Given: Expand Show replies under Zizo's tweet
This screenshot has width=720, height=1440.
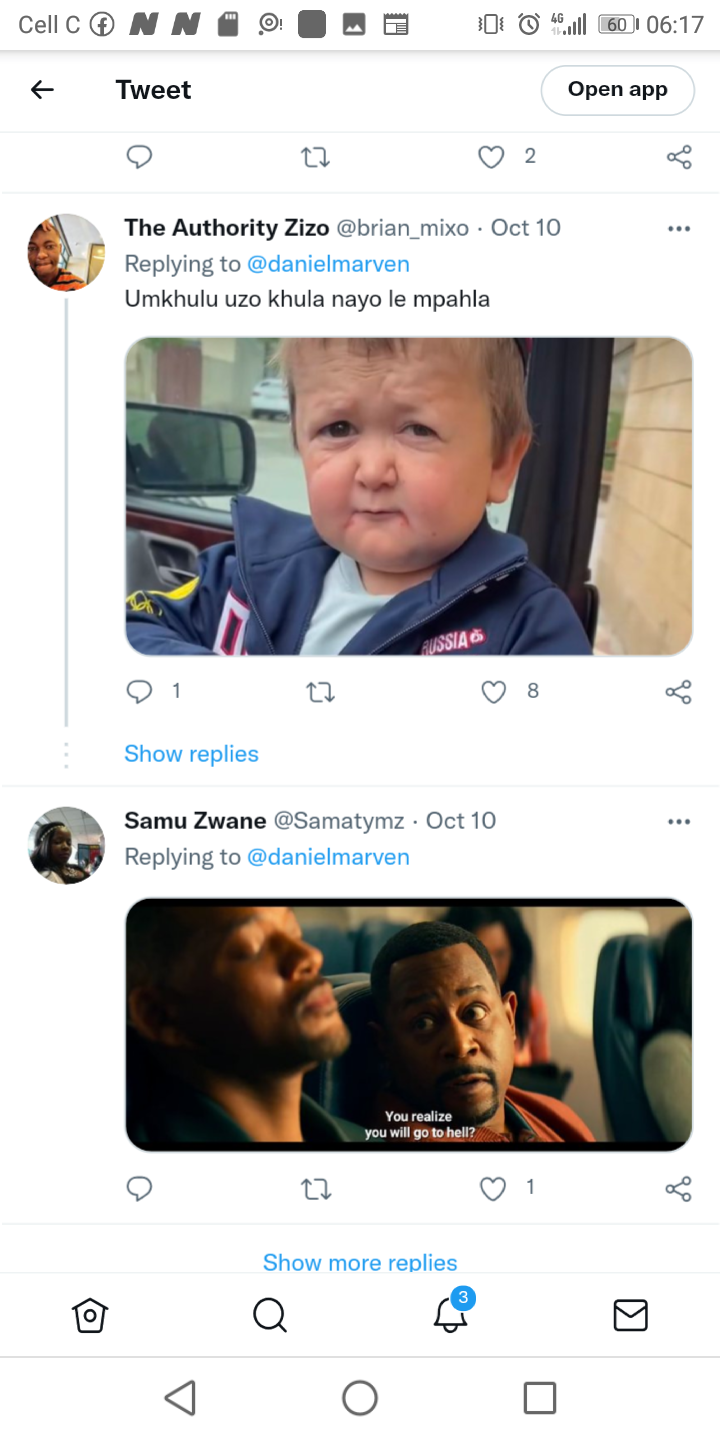Looking at the screenshot, I should tap(191, 754).
